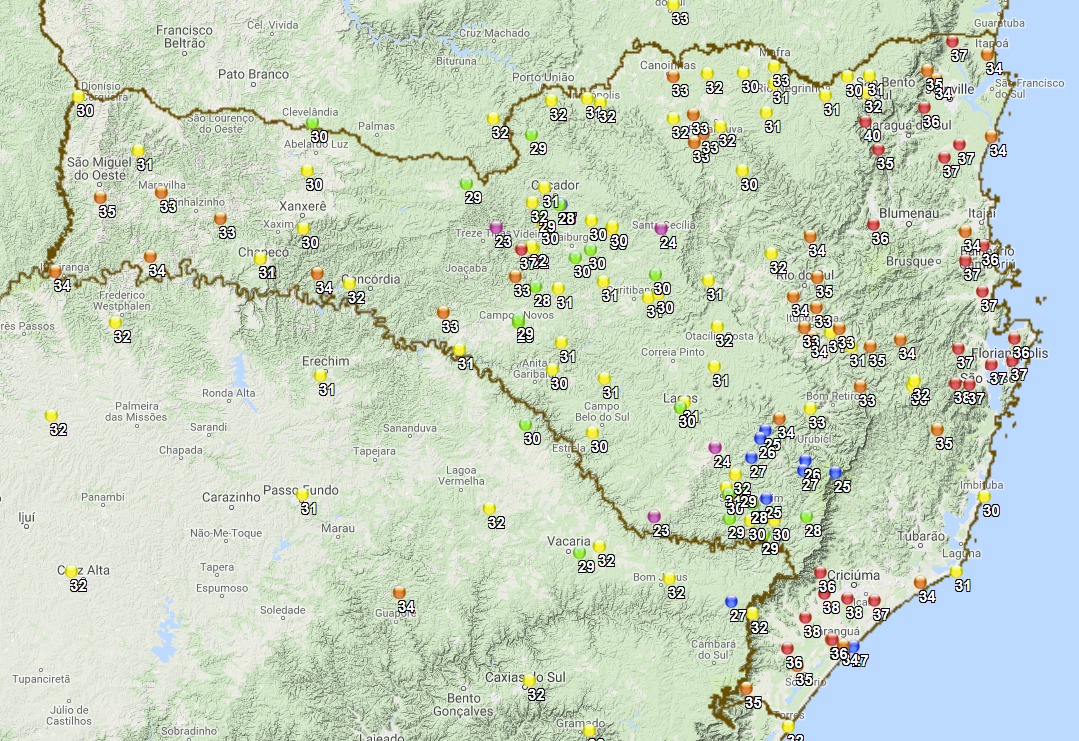Select the magenta 23 marker south of Campo Belo do Sul

pos(653,514)
